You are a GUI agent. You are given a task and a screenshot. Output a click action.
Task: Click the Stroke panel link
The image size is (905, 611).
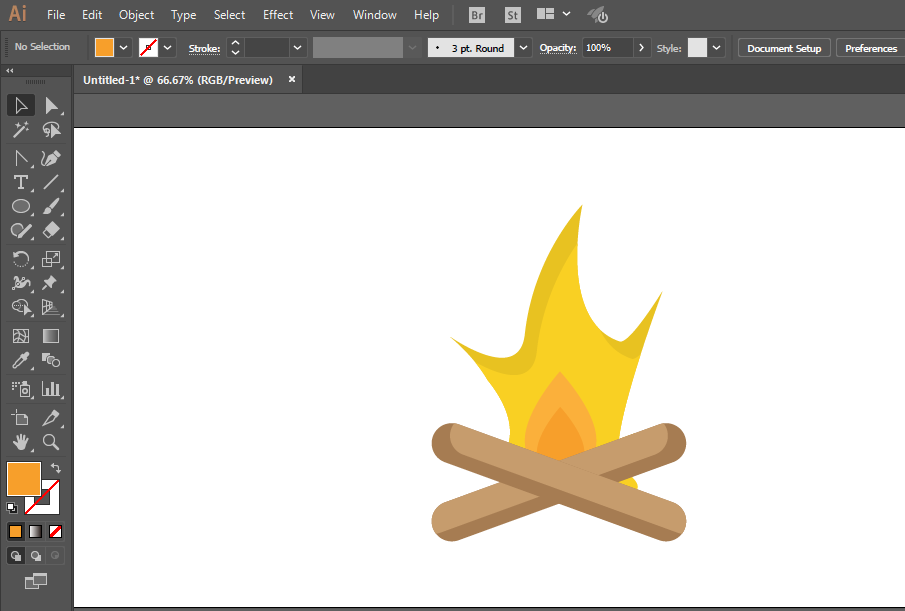[204, 48]
